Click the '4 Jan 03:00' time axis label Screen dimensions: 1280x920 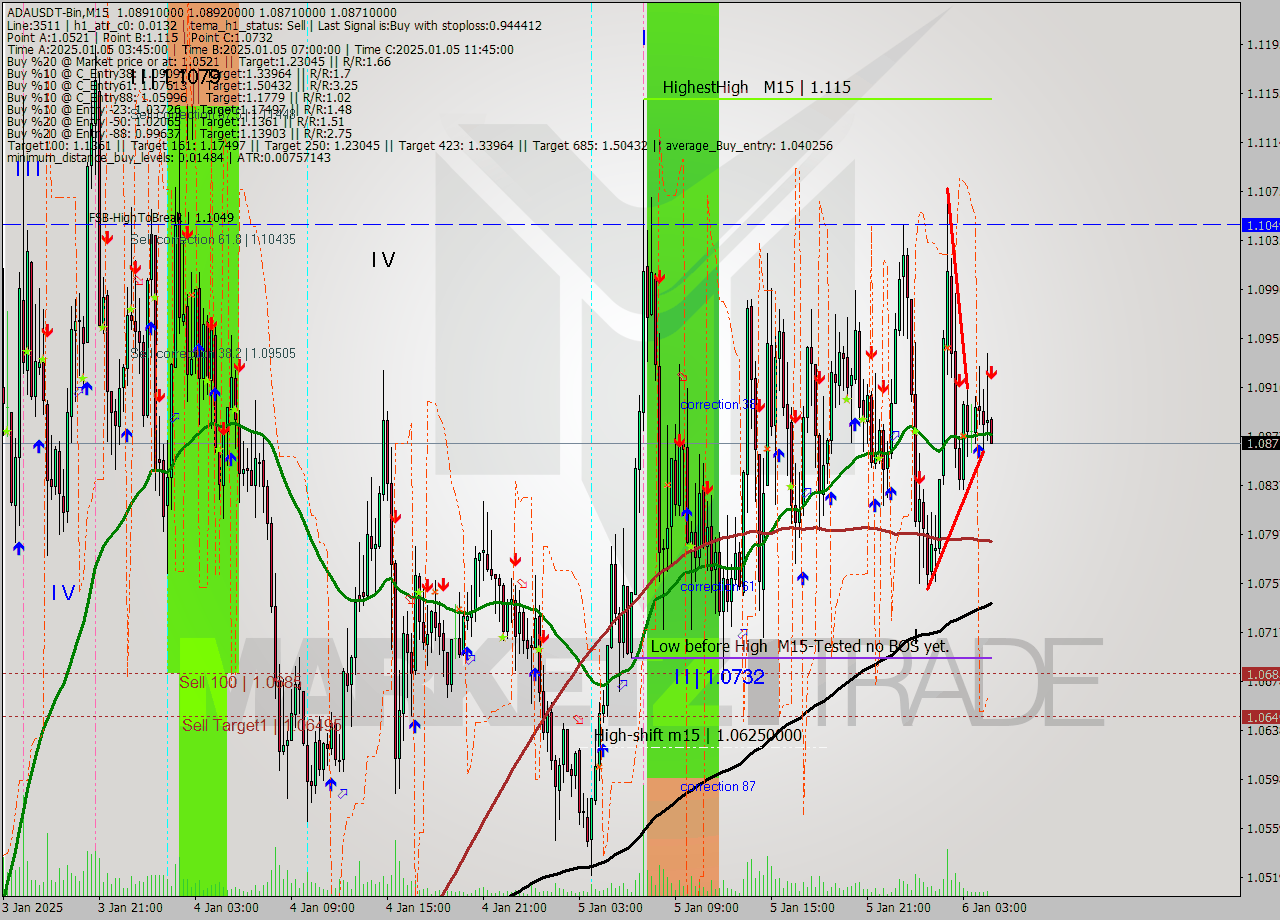click(x=226, y=908)
